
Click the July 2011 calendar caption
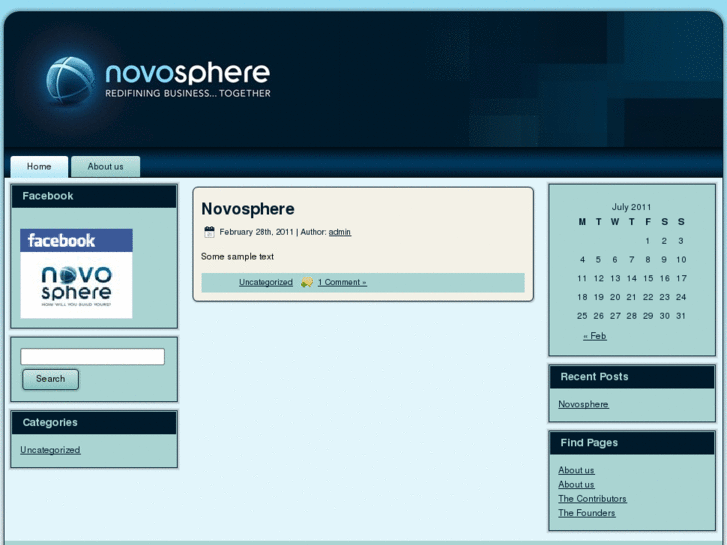(x=631, y=207)
